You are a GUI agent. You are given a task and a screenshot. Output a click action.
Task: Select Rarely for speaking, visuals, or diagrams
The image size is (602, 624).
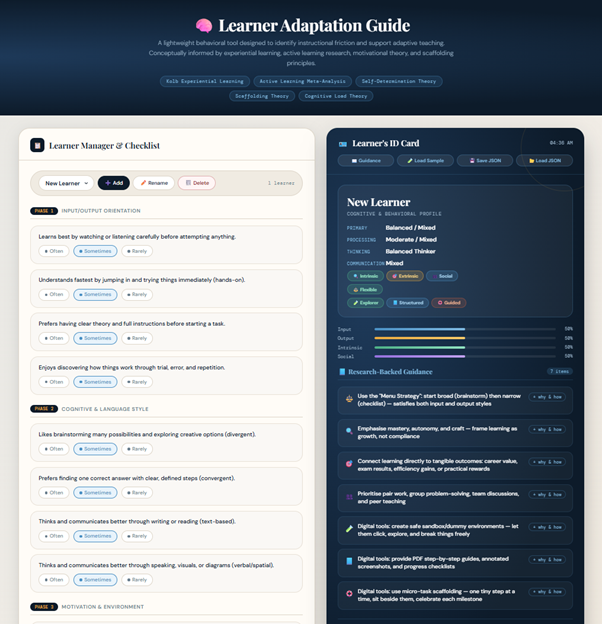(137, 580)
